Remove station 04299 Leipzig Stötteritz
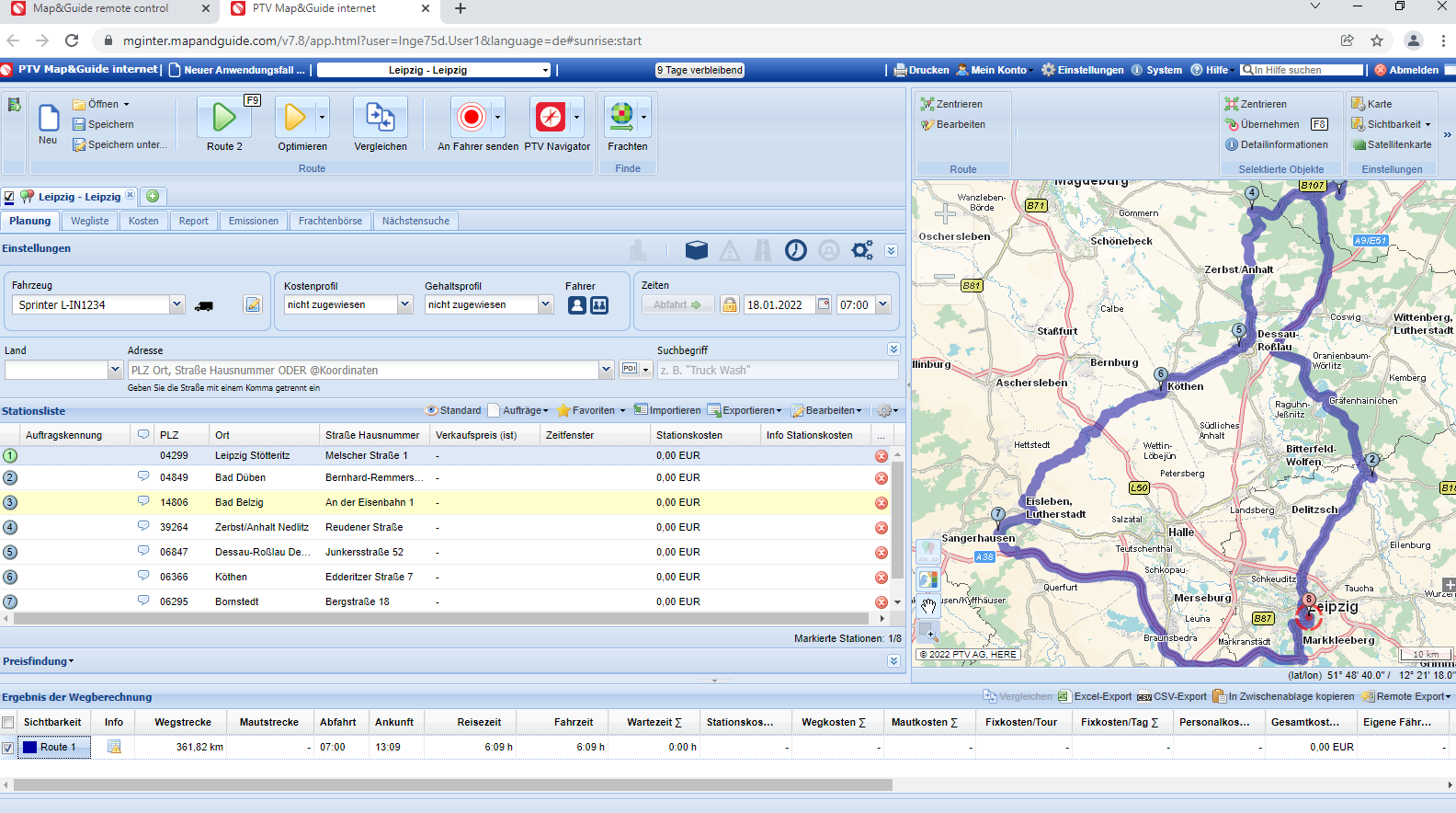 [x=882, y=456]
